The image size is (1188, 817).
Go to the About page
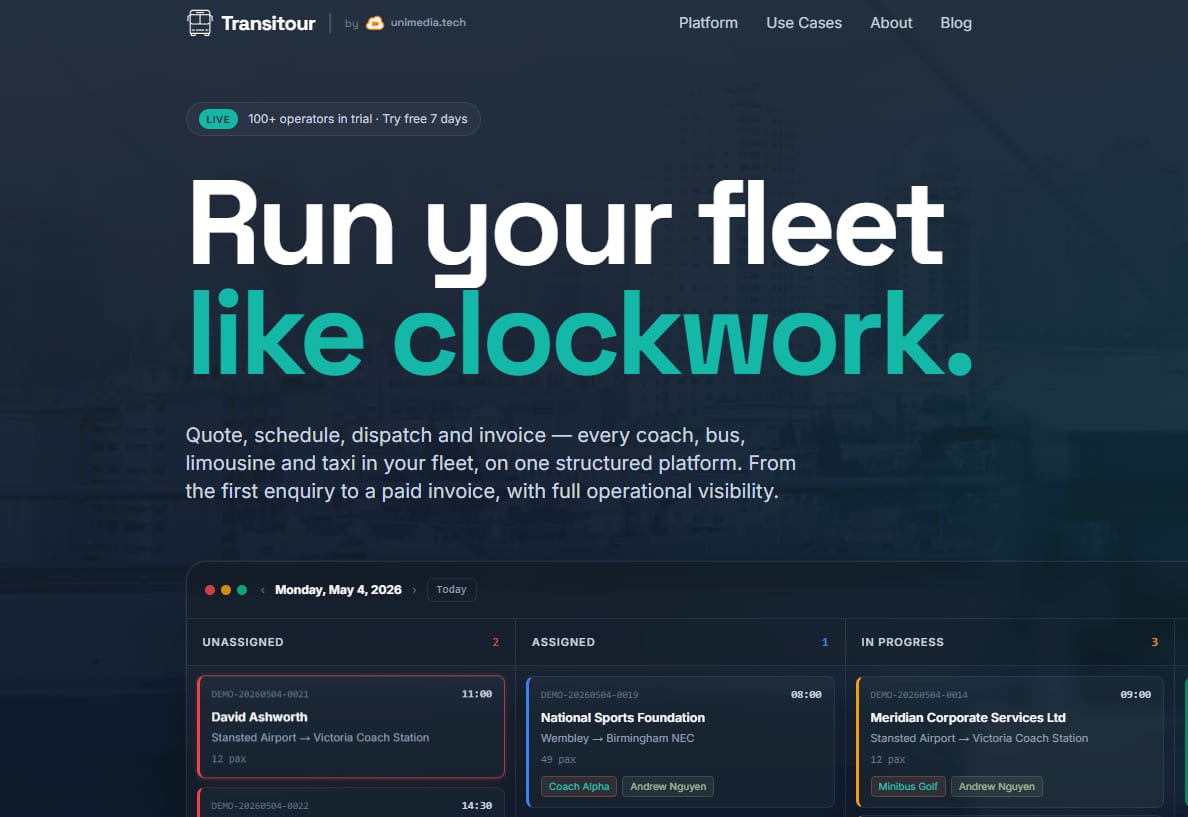point(891,23)
